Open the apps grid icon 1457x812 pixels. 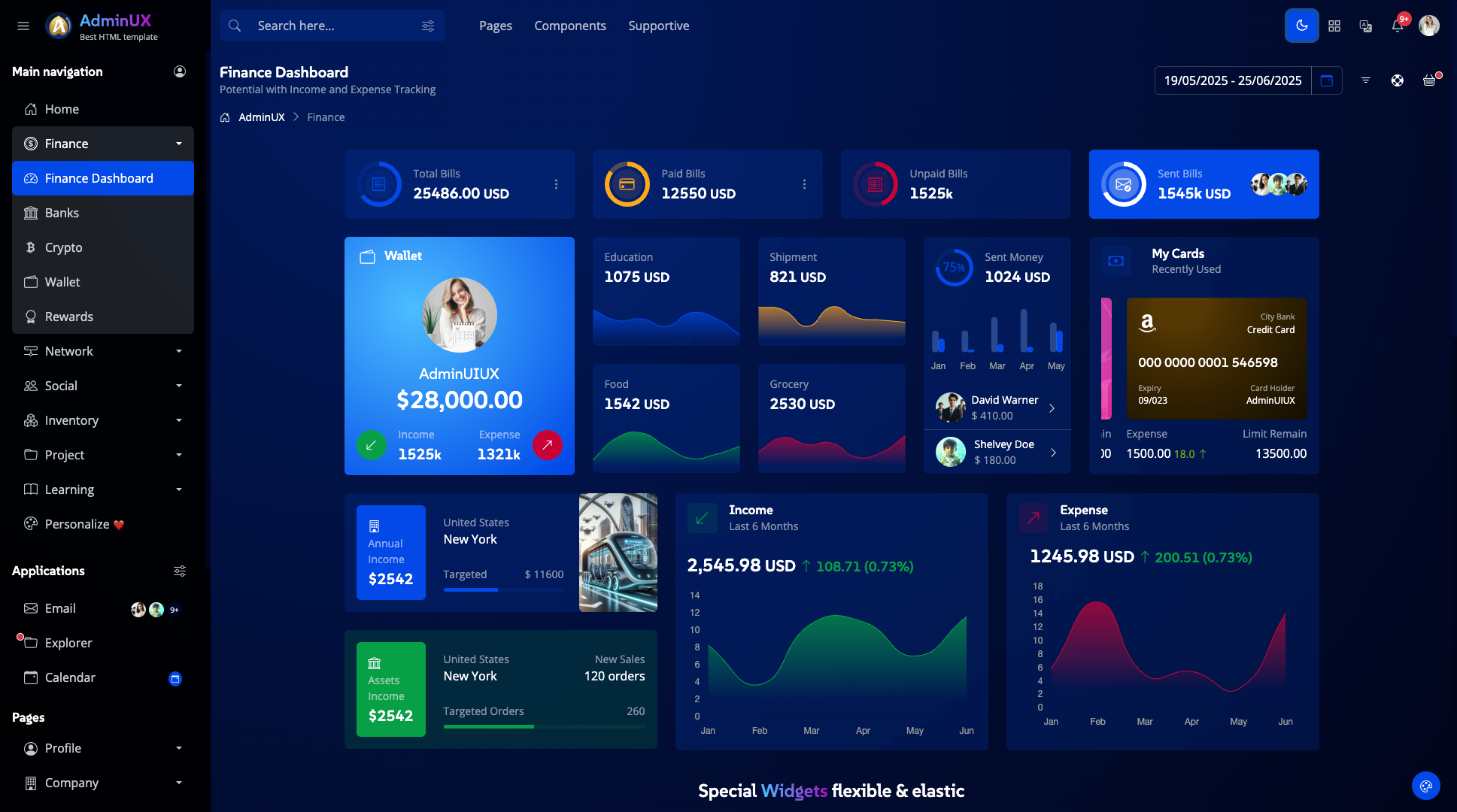(1334, 26)
